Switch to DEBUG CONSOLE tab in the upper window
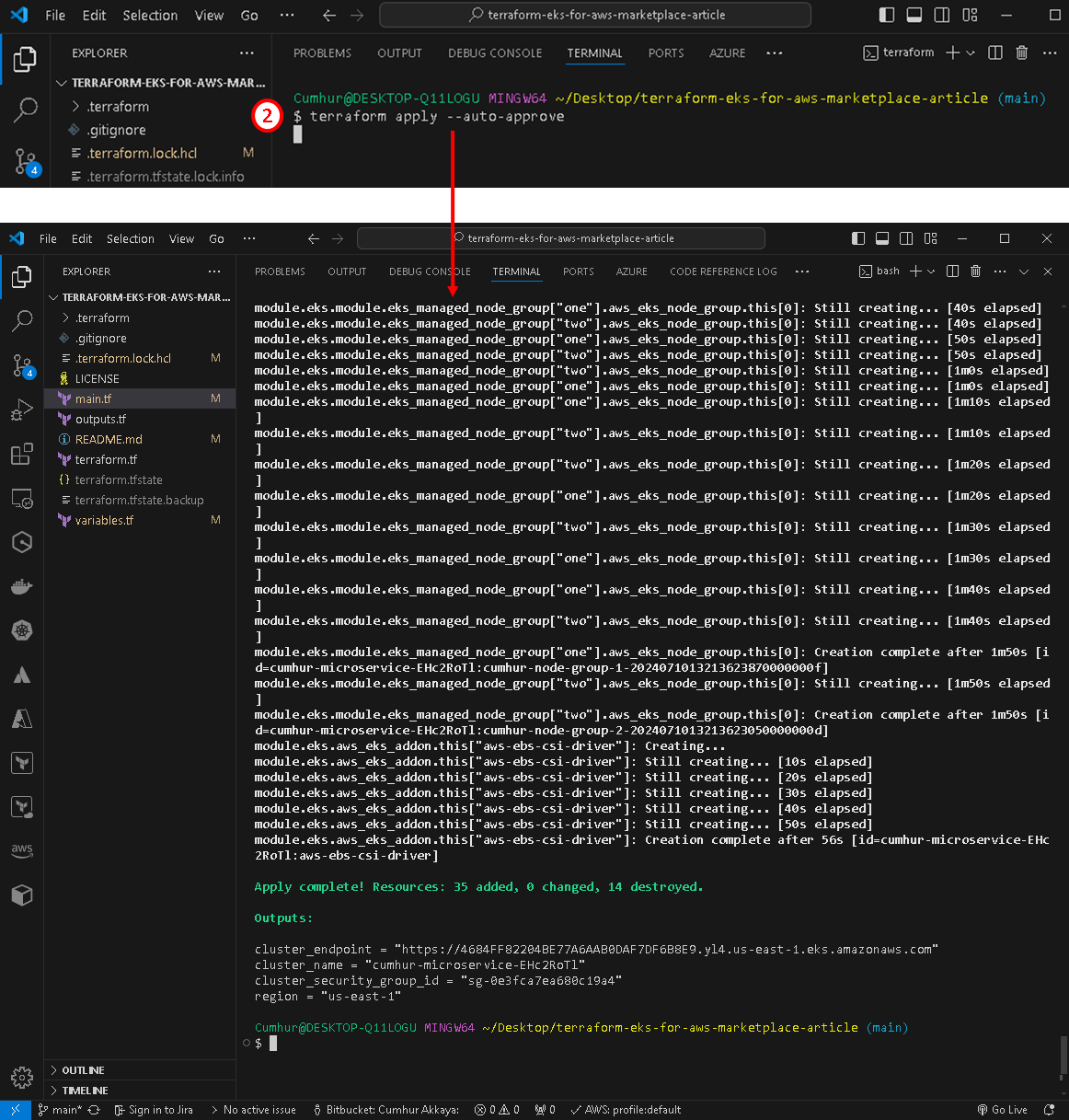Screen dimensions: 1069x1120 tap(495, 53)
